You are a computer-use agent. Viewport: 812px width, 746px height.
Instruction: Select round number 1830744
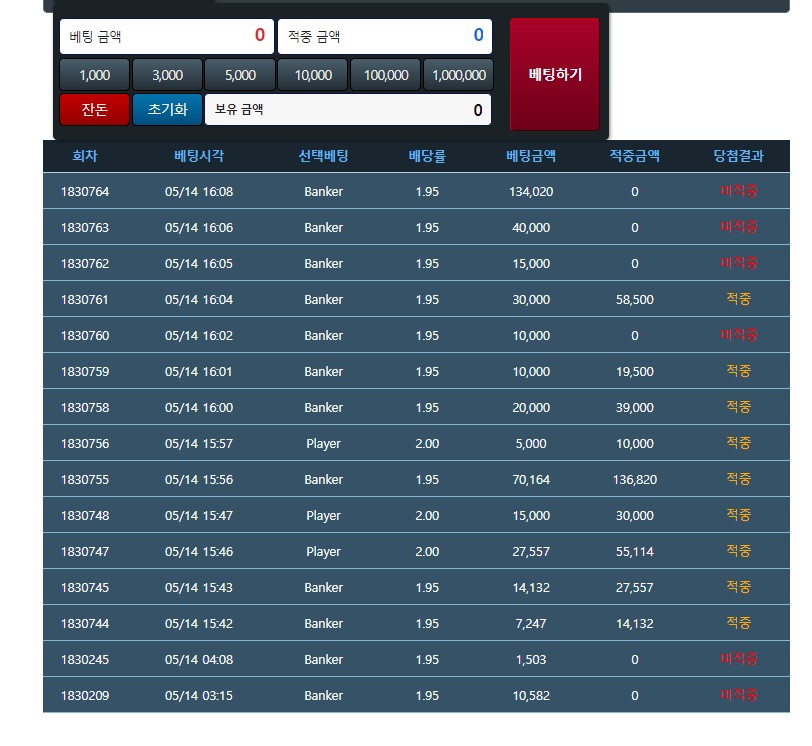click(85, 623)
